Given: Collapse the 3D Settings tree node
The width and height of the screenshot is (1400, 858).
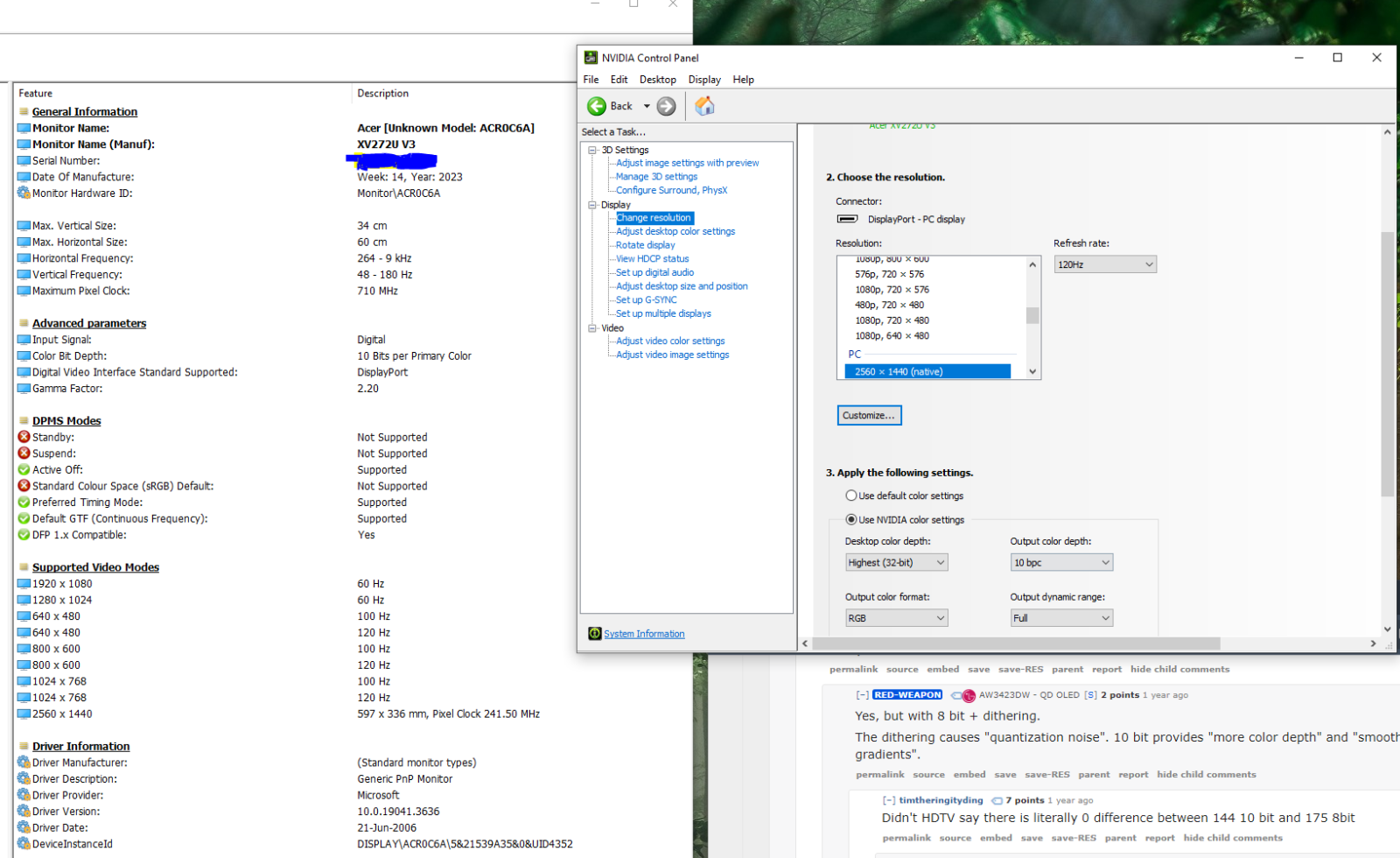Looking at the screenshot, I should (592, 150).
